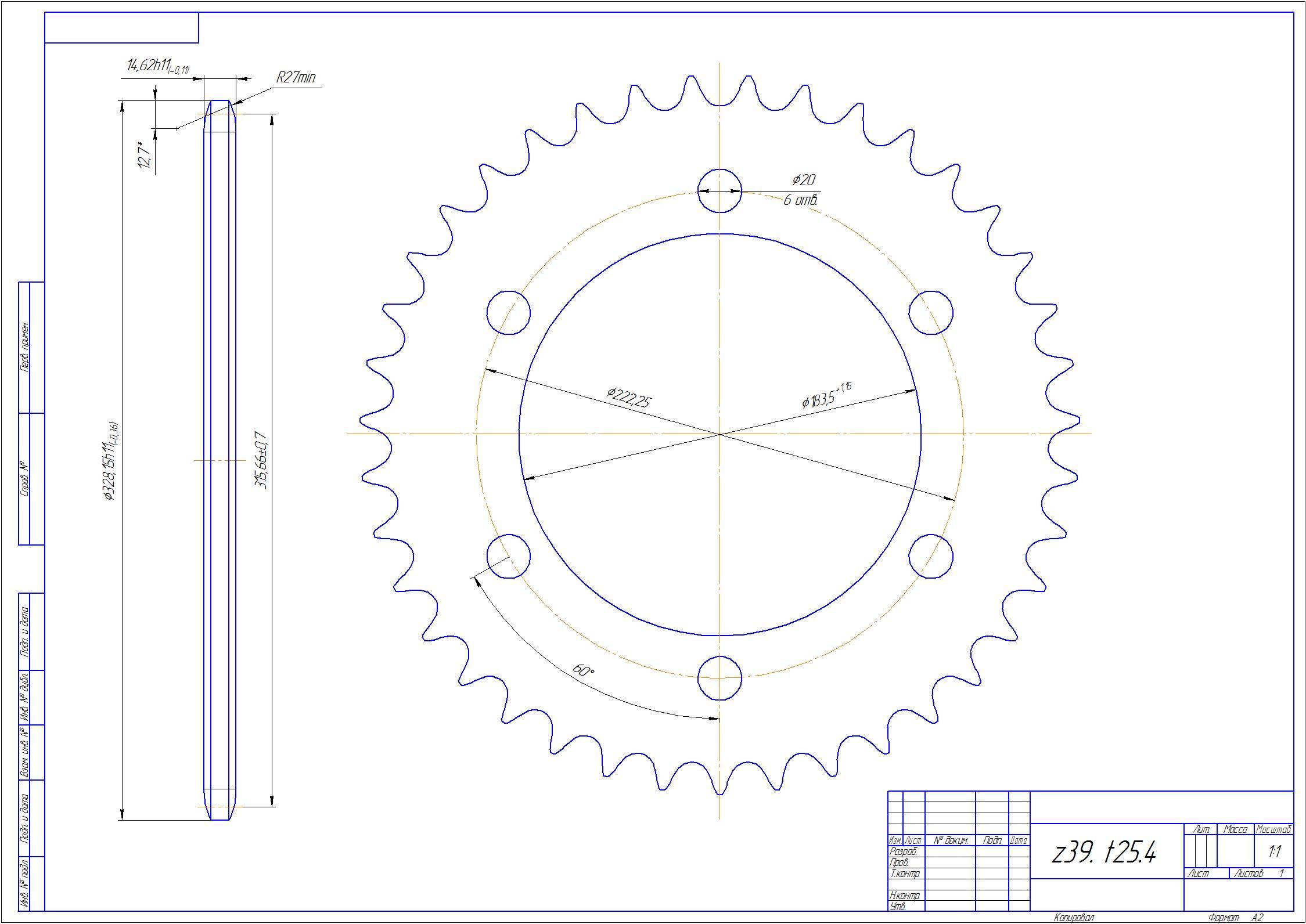Select the R27min radius callout
This screenshot has width=1306, height=924.
pos(296,78)
